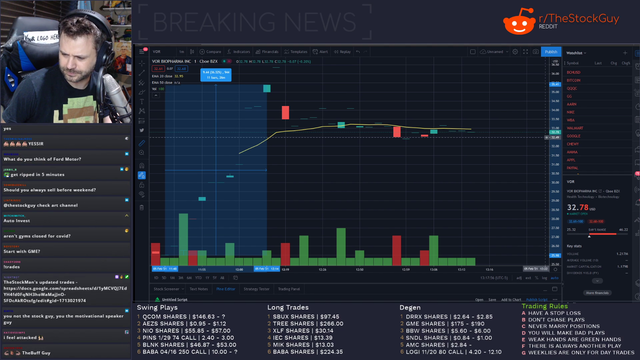Image resolution: width=640 pixels, height=360 pixels.
Task: Toggle auto scale
Action: (554, 278)
